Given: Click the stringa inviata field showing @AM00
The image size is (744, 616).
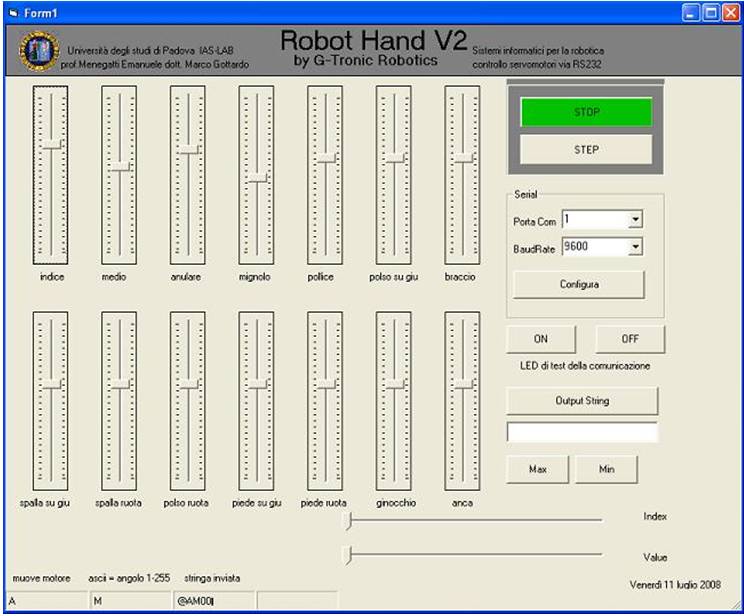Looking at the screenshot, I should tap(213, 600).
